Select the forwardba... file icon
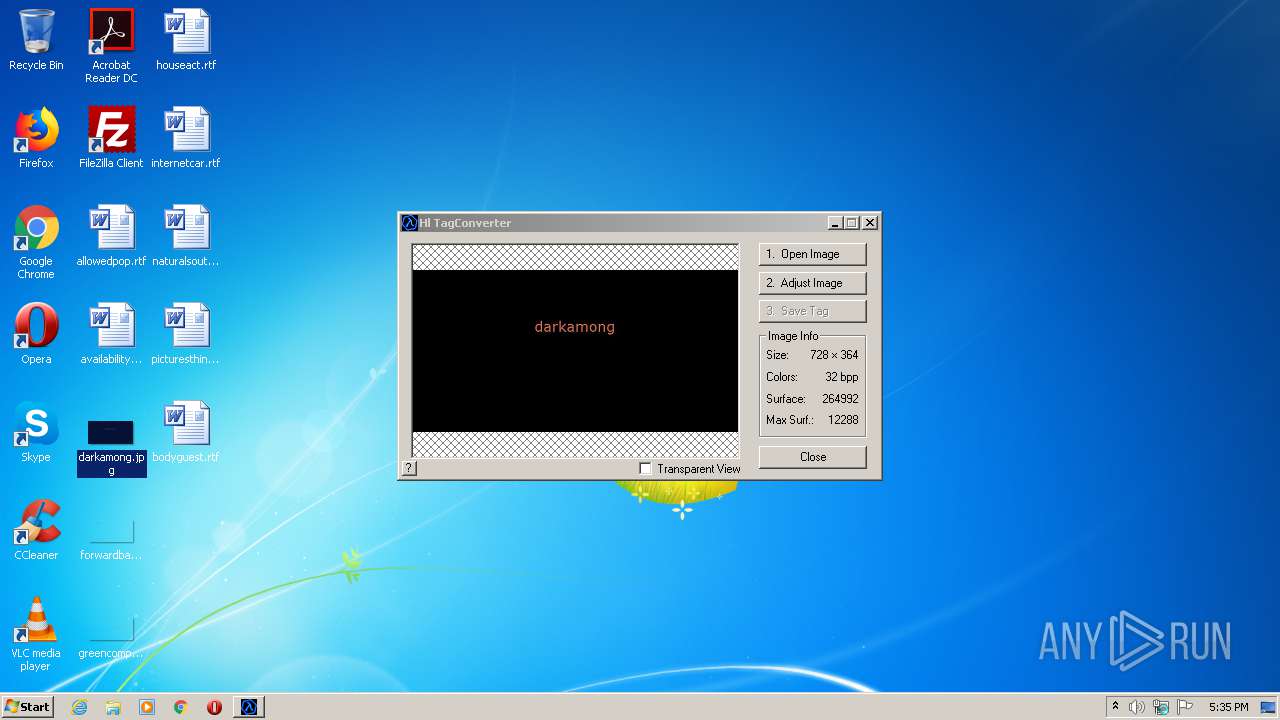This screenshot has width=1280, height=720. click(111, 538)
